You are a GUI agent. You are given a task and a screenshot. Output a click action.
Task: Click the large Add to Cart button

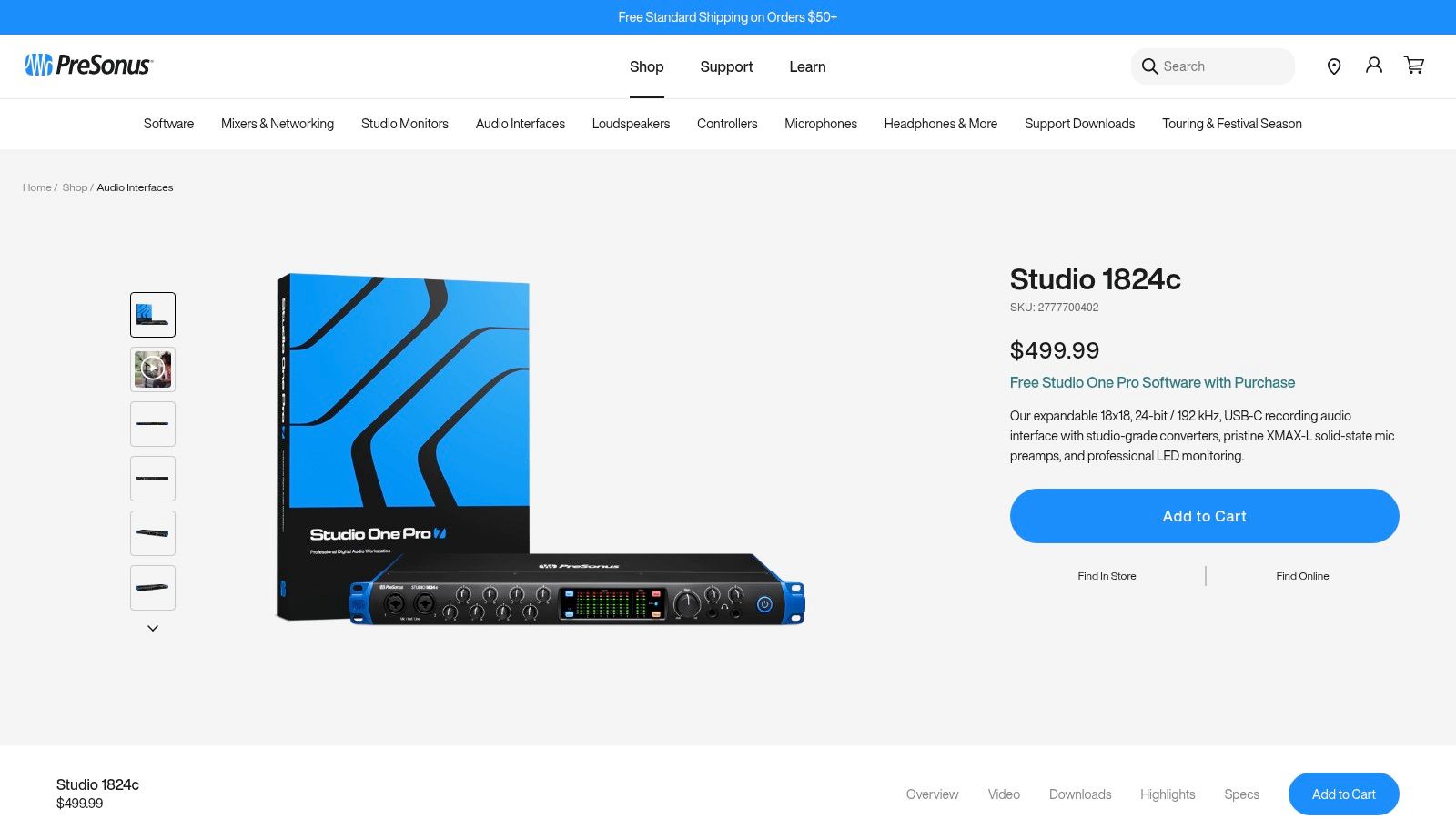click(1205, 516)
